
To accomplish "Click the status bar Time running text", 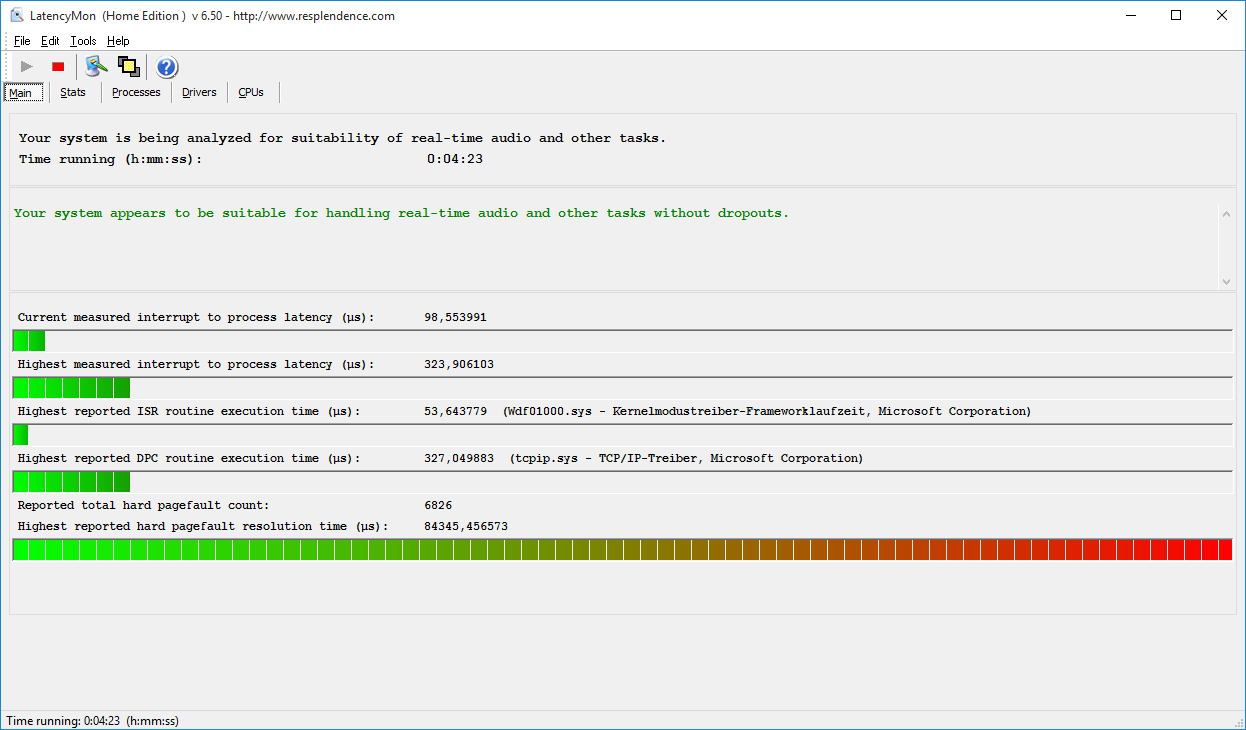I will point(93,720).
